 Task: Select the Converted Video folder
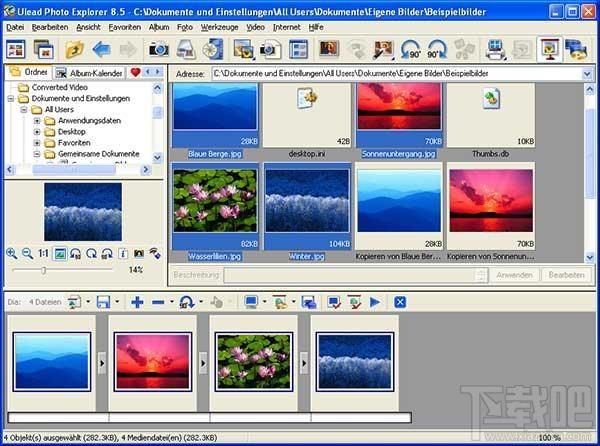pos(53,88)
